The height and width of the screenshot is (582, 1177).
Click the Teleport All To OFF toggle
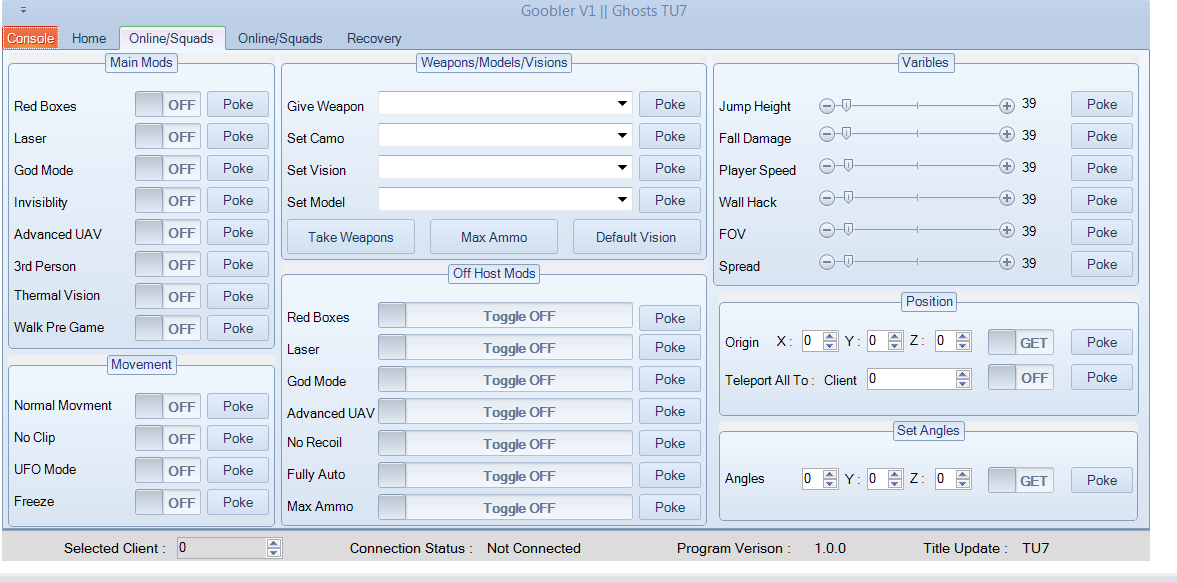click(1021, 377)
